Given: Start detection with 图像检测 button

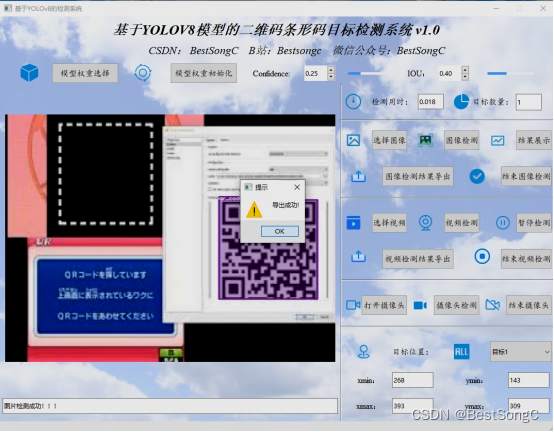Looking at the screenshot, I should pyautogui.click(x=461, y=140).
